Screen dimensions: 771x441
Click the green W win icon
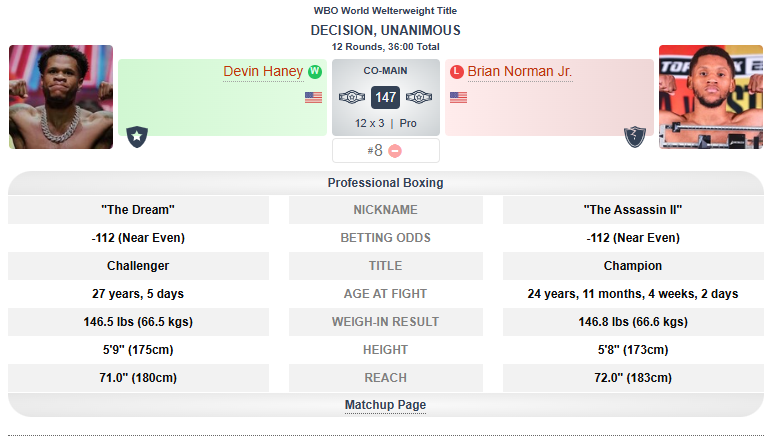[315, 72]
